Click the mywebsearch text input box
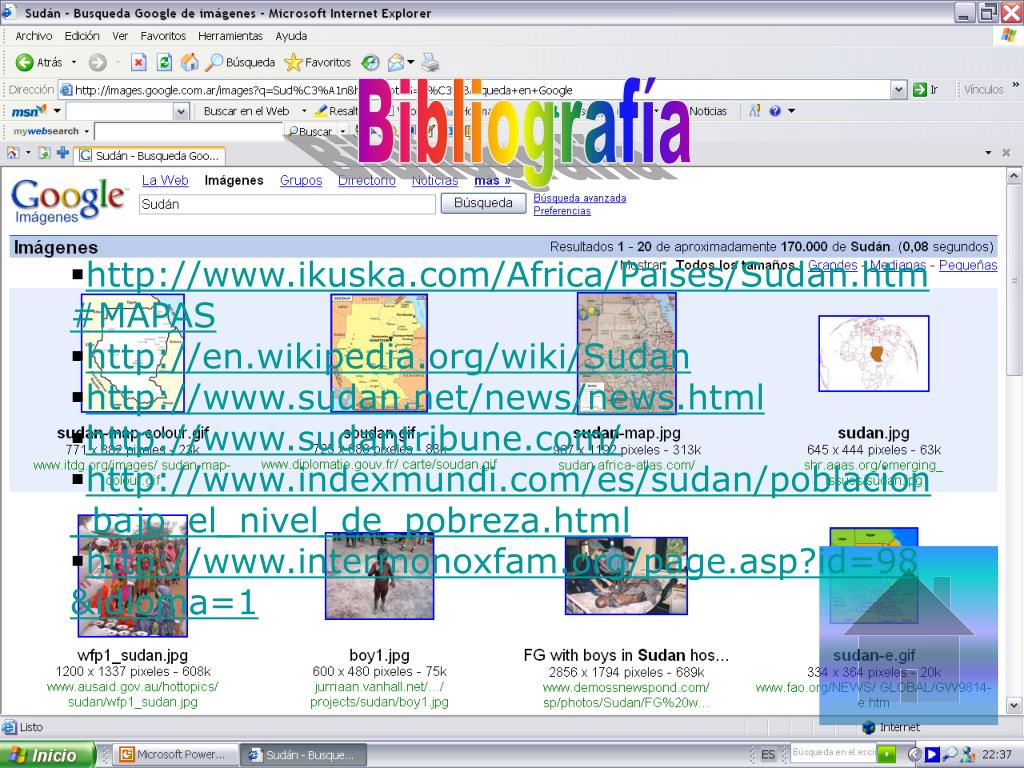Image resolution: width=1024 pixels, height=768 pixels. point(189,132)
